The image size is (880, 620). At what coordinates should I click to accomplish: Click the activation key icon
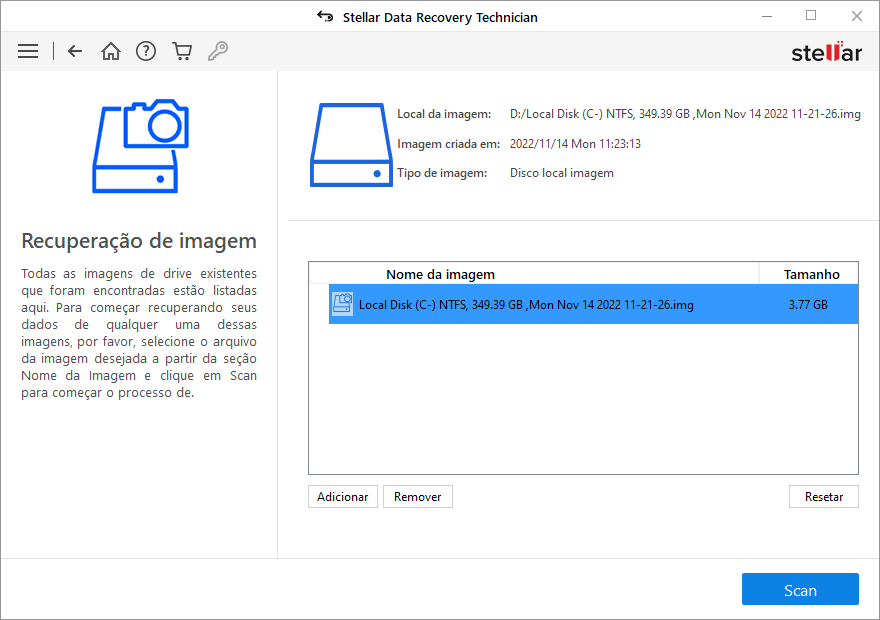218,51
